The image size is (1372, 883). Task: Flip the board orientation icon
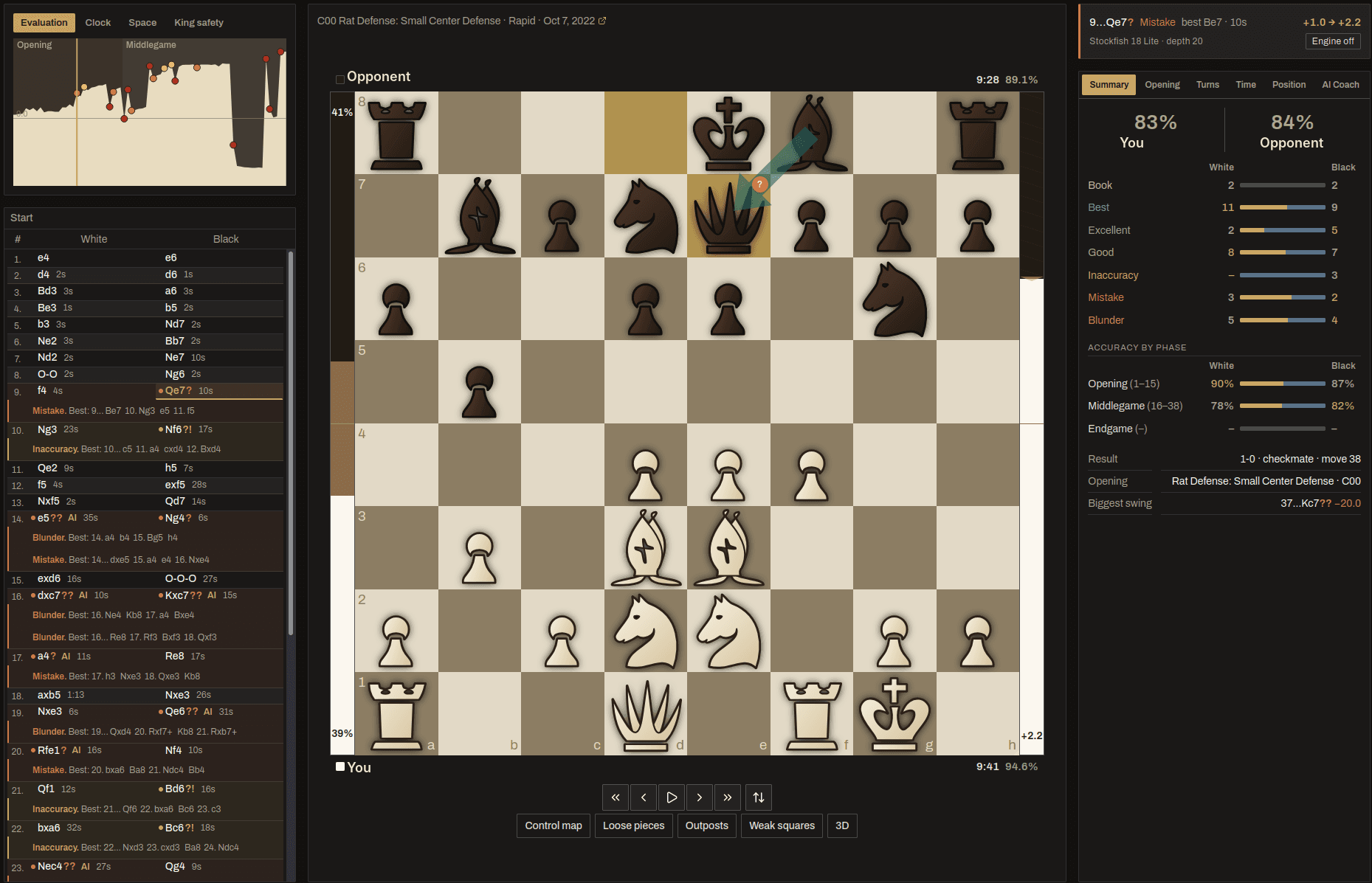click(759, 797)
